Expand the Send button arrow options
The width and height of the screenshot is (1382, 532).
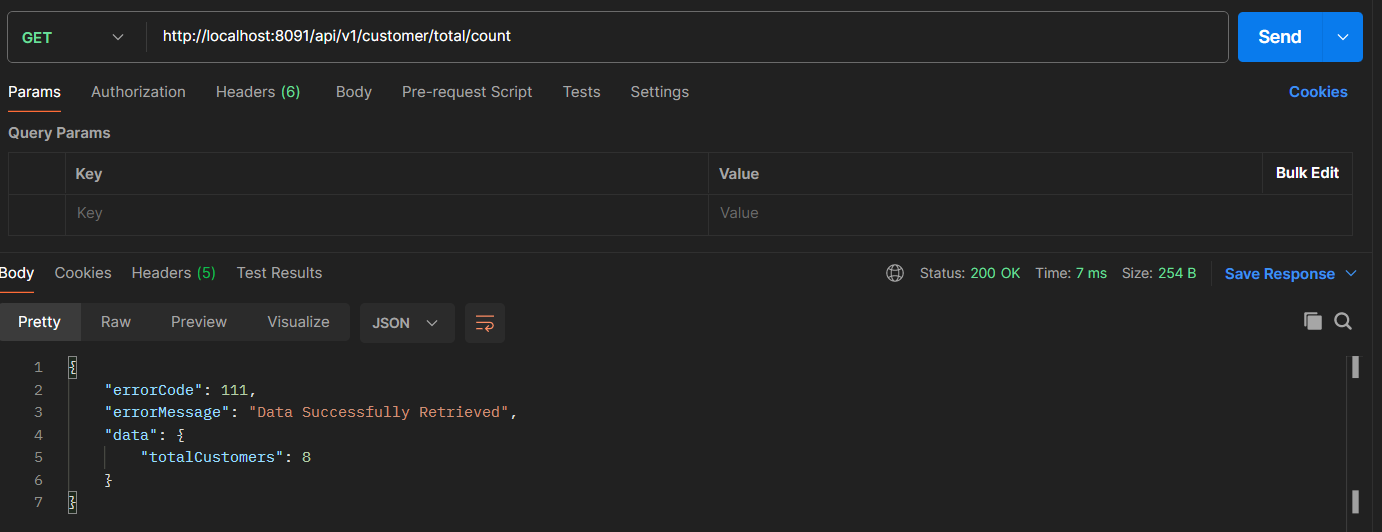point(1342,37)
